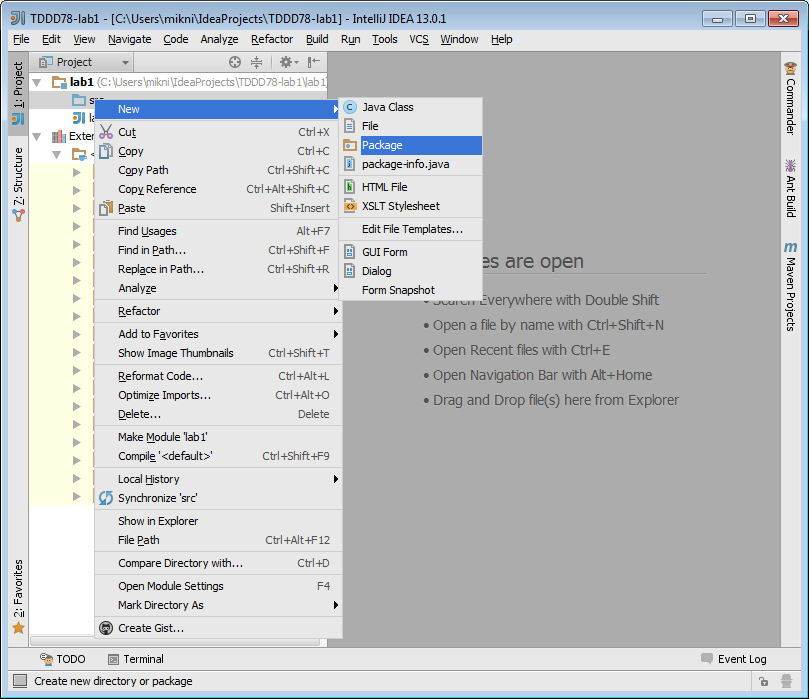
Task: Click the package-info.java file icon
Action: pyautogui.click(x=350, y=165)
